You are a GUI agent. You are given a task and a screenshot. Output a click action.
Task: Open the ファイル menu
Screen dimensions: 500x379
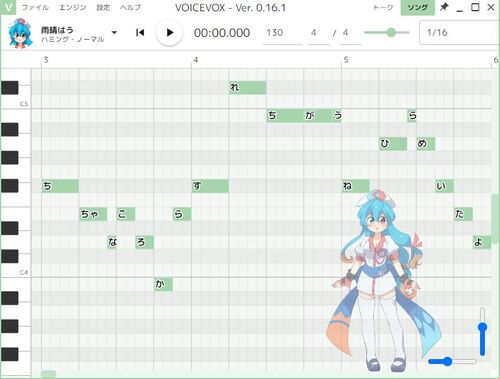pyautogui.click(x=35, y=7)
